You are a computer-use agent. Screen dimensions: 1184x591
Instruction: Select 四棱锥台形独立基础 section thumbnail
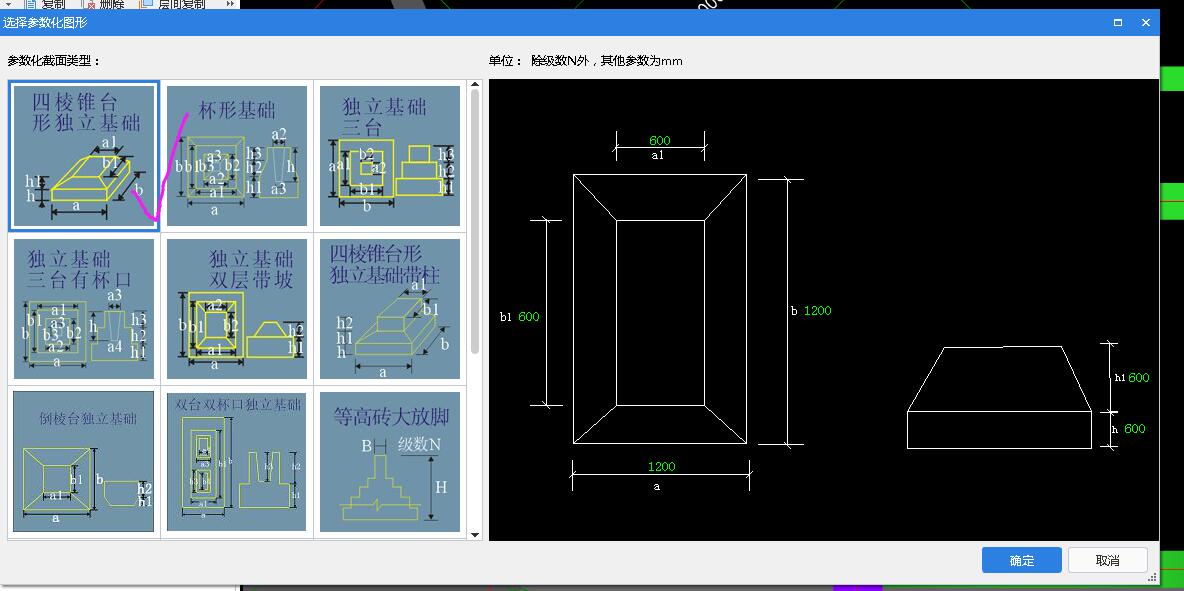click(x=84, y=156)
